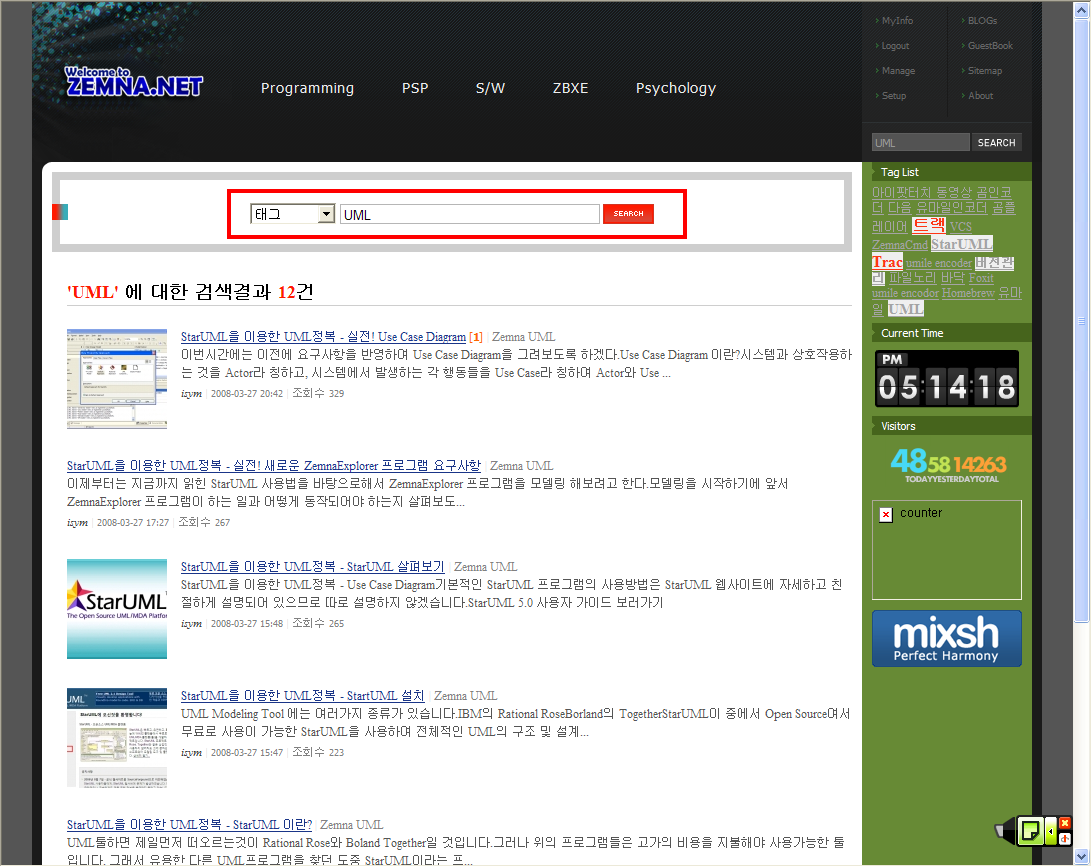This screenshot has width=1092, height=867.
Task: Click the Current Time clock display
Action: click(947, 379)
